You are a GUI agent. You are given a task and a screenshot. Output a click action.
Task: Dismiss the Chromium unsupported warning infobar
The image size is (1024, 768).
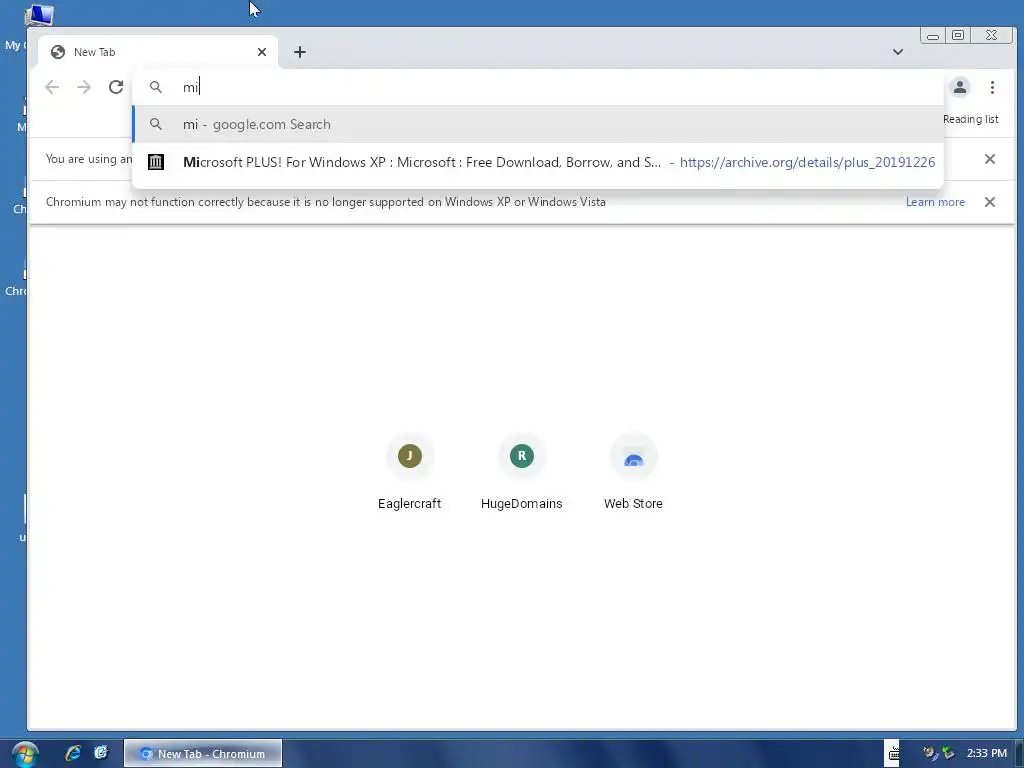989,202
